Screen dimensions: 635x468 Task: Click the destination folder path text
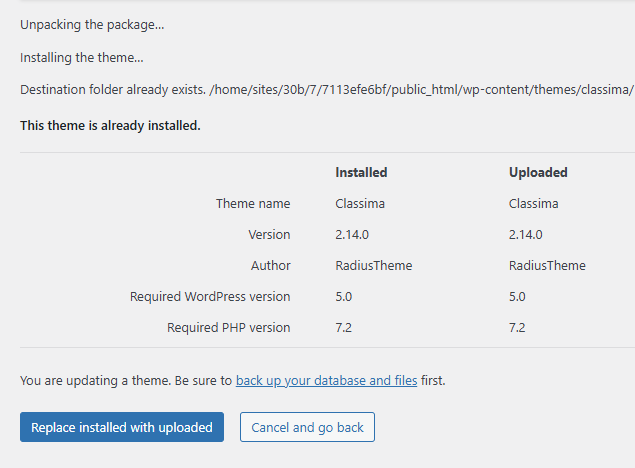[420, 90]
